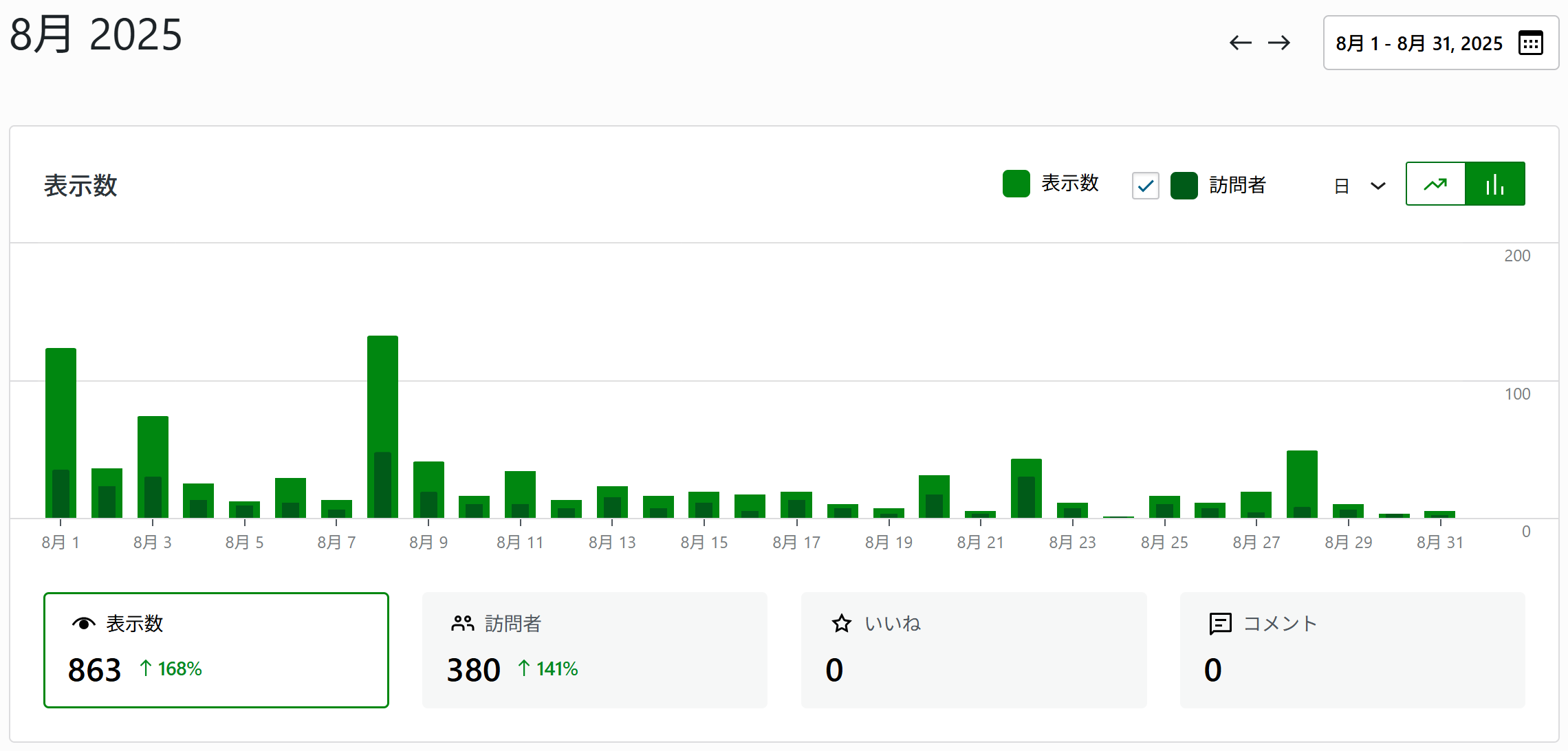Image resolution: width=1568 pixels, height=751 pixels.
Task: Go to next month with right arrow
Action: tap(1279, 43)
